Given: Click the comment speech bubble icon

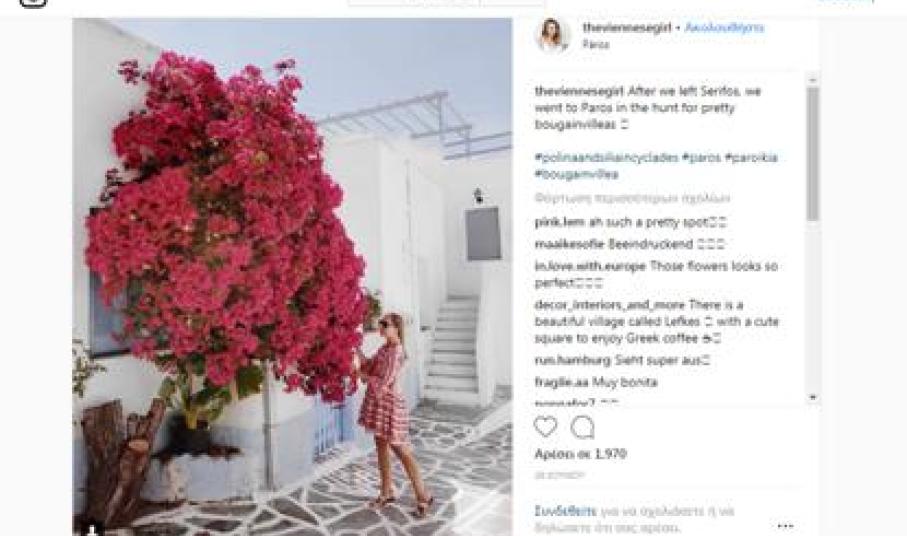Looking at the screenshot, I should pyautogui.click(x=582, y=427).
